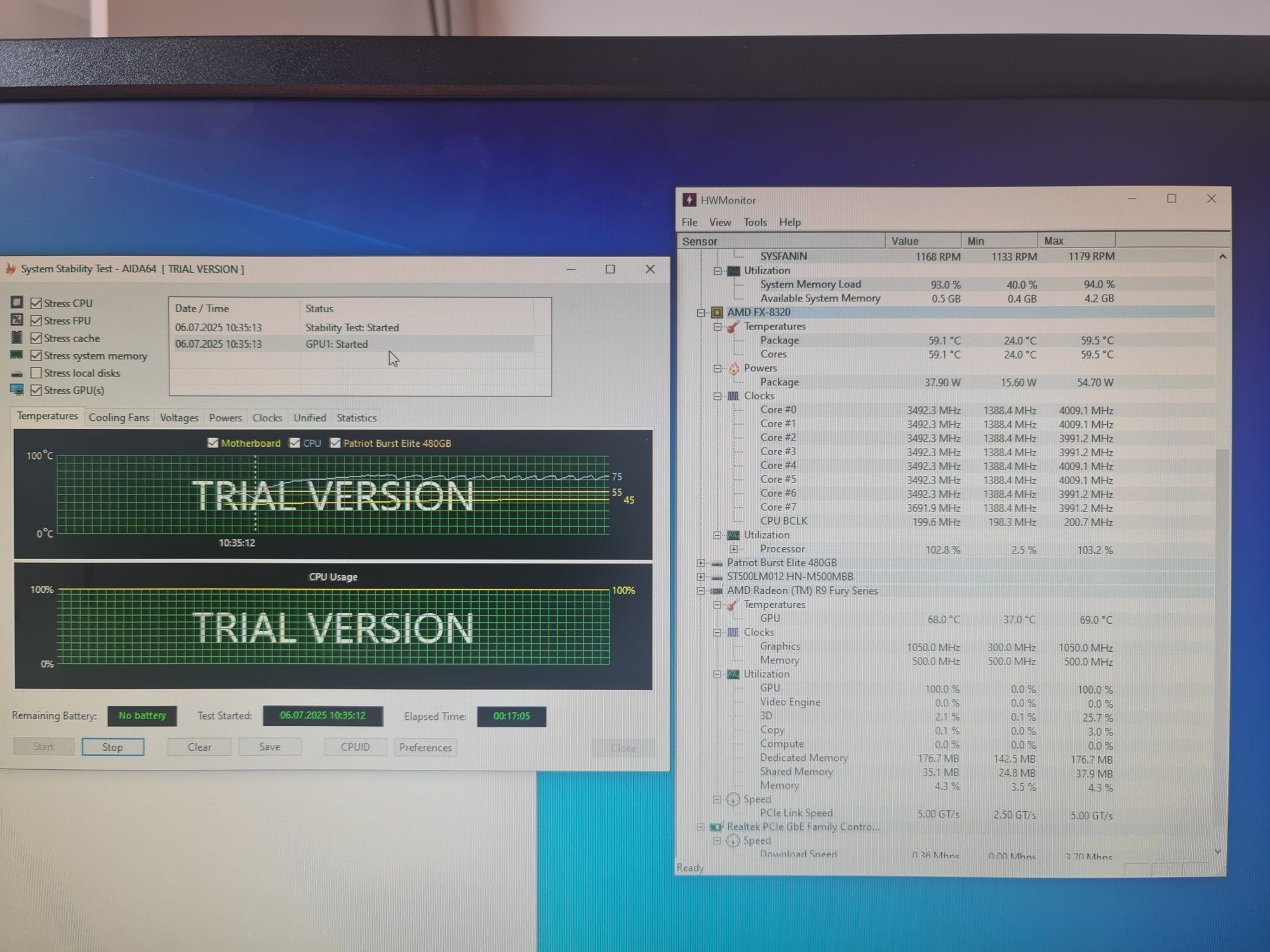Collapse the AMD FX-8320 tree node
The width and height of the screenshot is (1270, 952).
tap(701, 312)
